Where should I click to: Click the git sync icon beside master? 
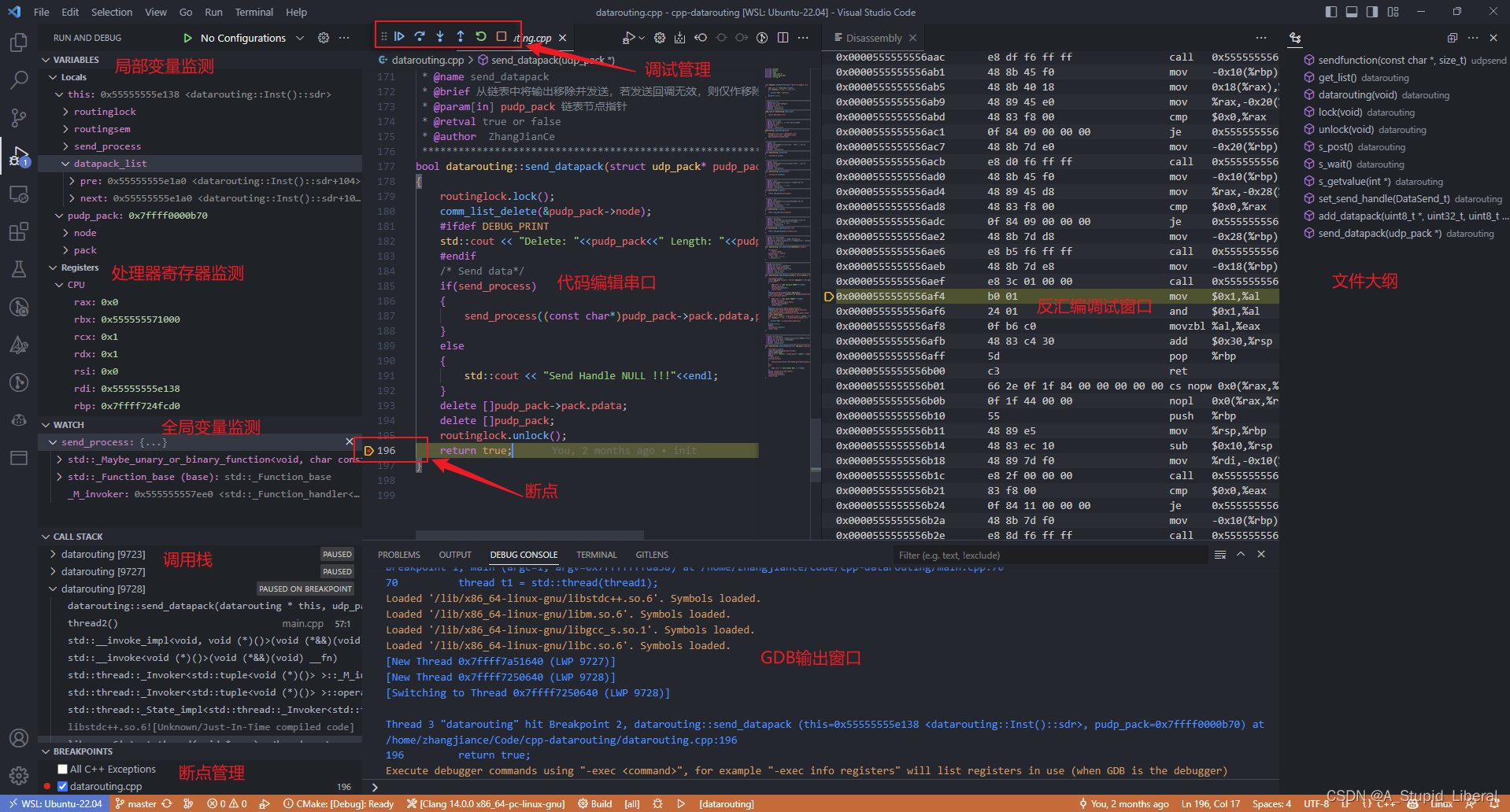pyautogui.click(x=167, y=804)
